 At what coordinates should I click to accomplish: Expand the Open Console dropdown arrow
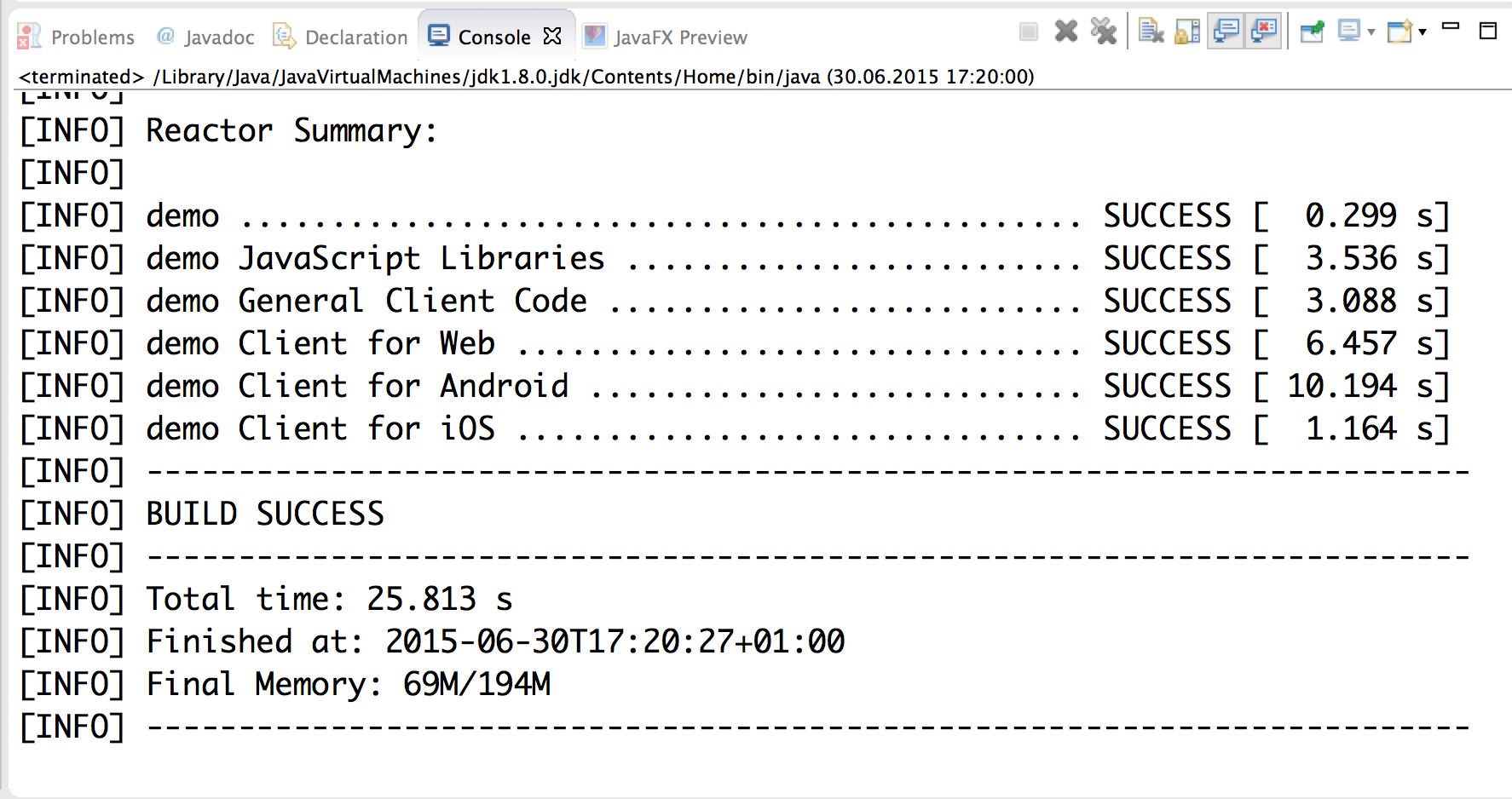1423,32
